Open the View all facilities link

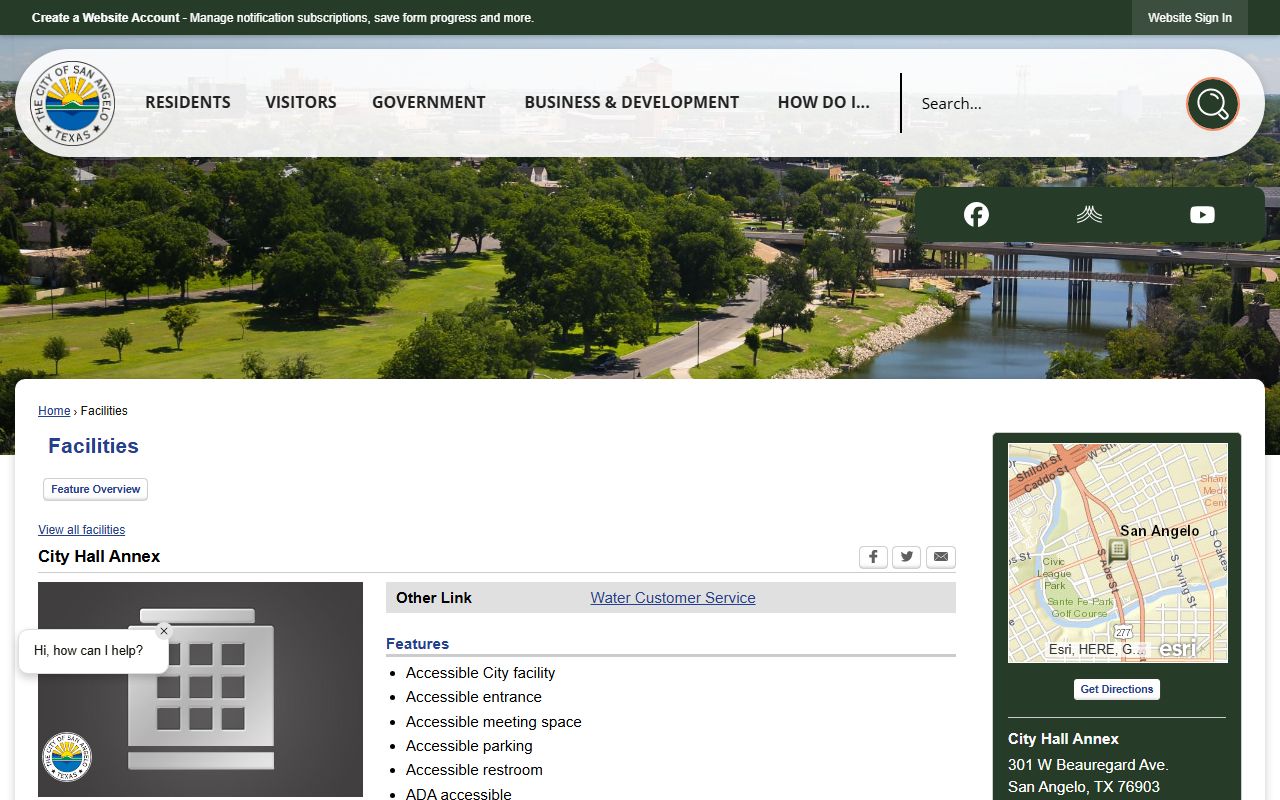tap(82, 530)
